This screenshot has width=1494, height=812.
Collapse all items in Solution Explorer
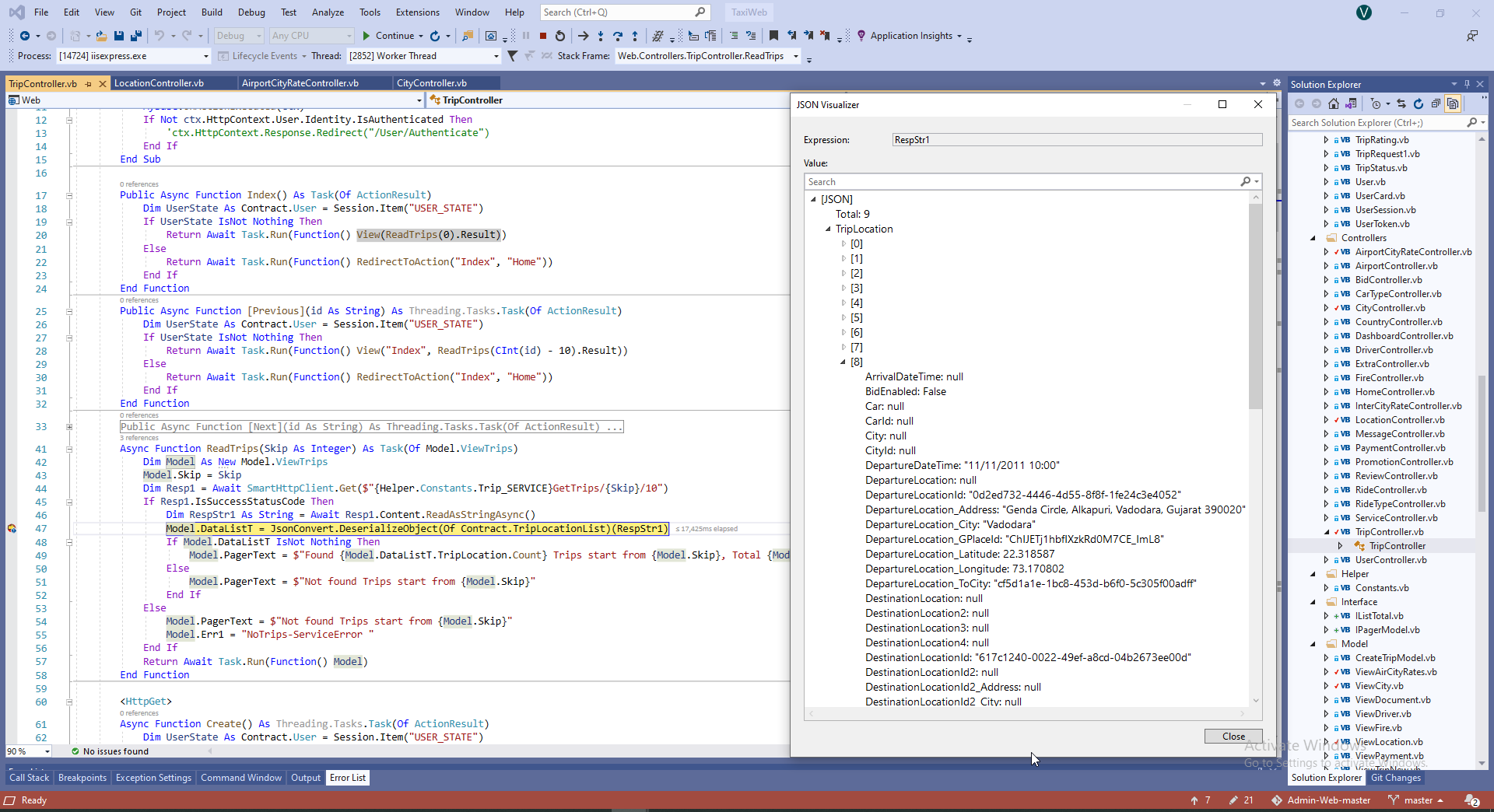(x=1436, y=103)
